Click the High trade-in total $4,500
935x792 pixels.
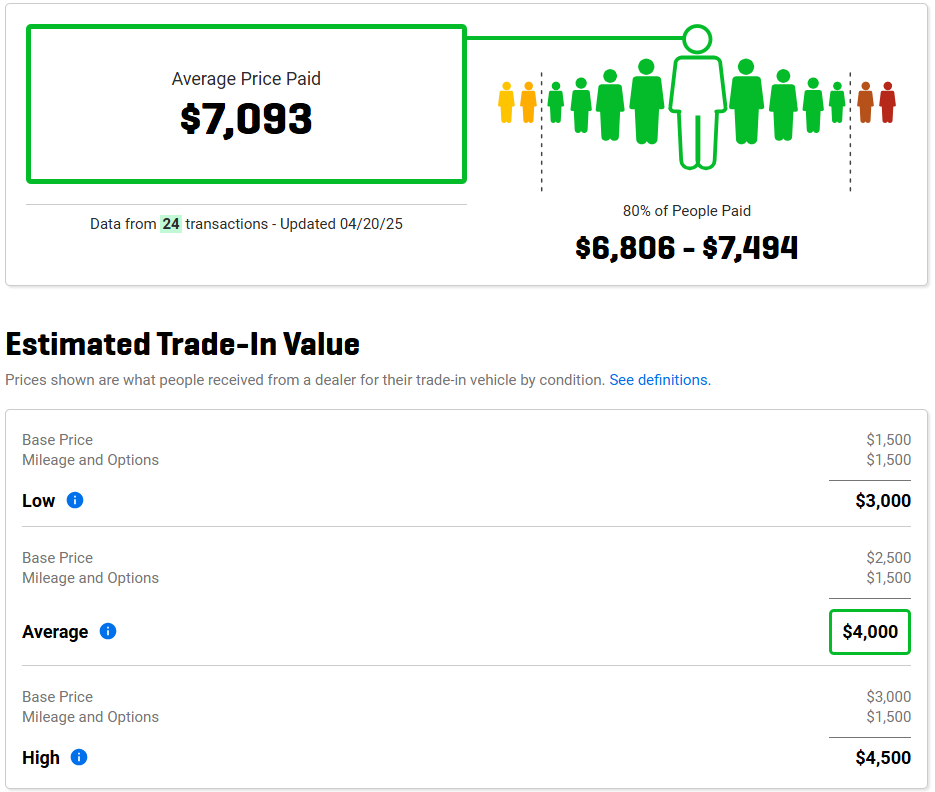883,758
